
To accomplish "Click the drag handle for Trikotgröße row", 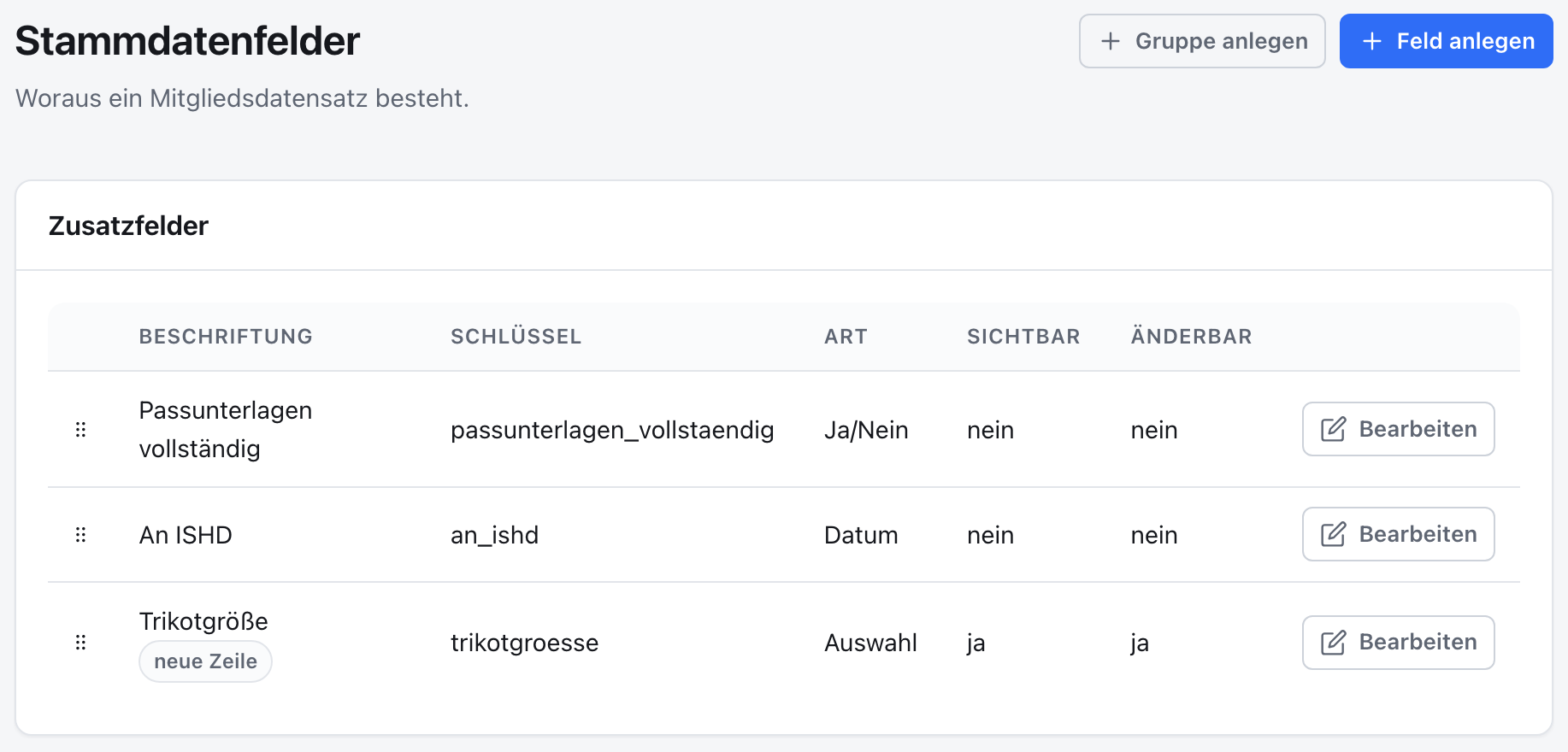I will pyautogui.click(x=81, y=643).
